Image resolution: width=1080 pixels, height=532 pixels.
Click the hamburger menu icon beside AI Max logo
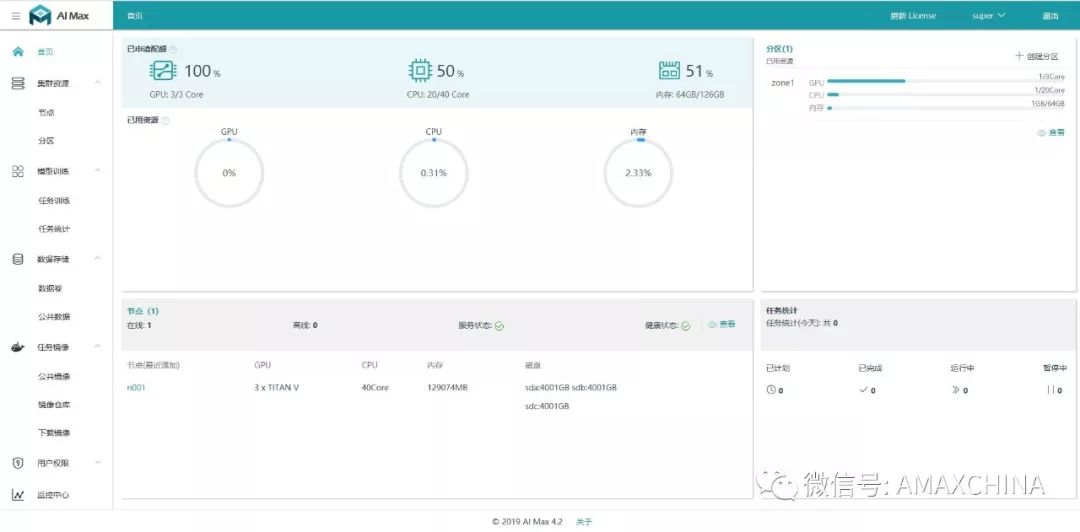pos(16,16)
